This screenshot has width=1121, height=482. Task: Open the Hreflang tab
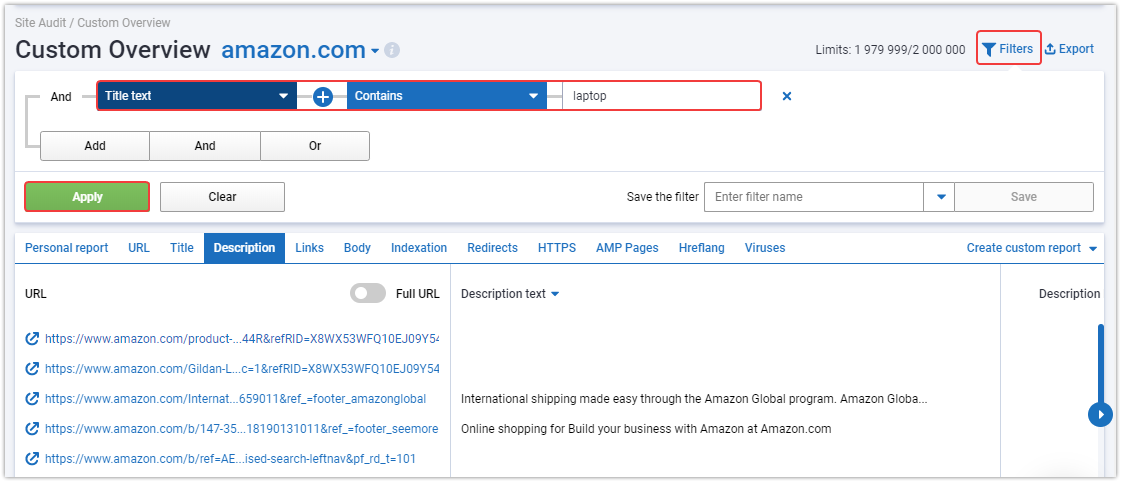pyautogui.click(x=702, y=247)
